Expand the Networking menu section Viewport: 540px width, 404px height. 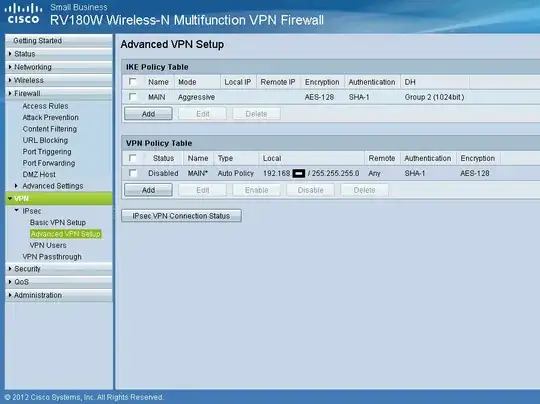click(59, 67)
